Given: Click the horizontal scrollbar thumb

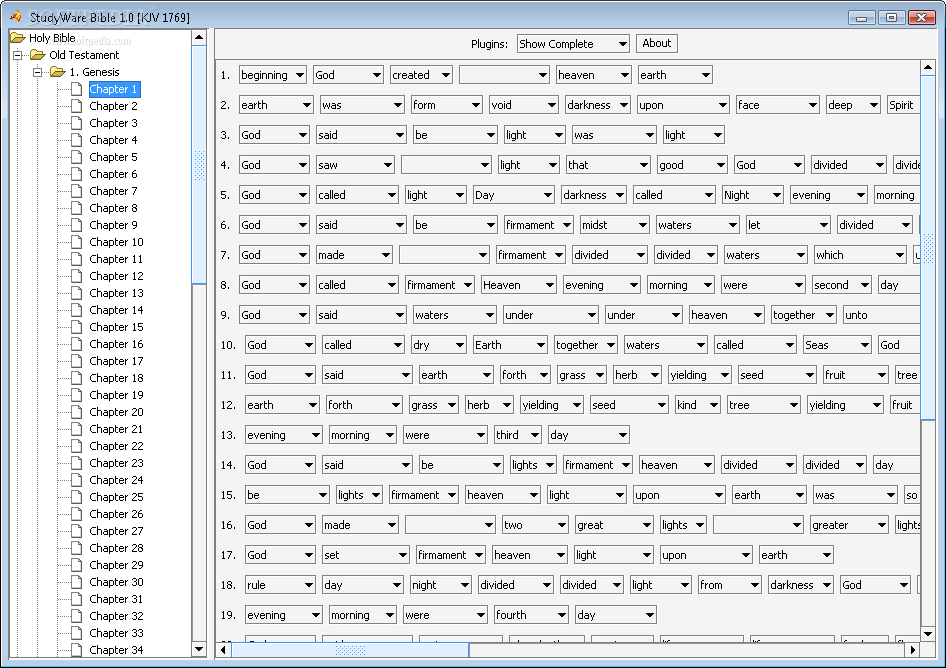Looking at the screenshot, I should pyautogui.click(x=350, y=650).
